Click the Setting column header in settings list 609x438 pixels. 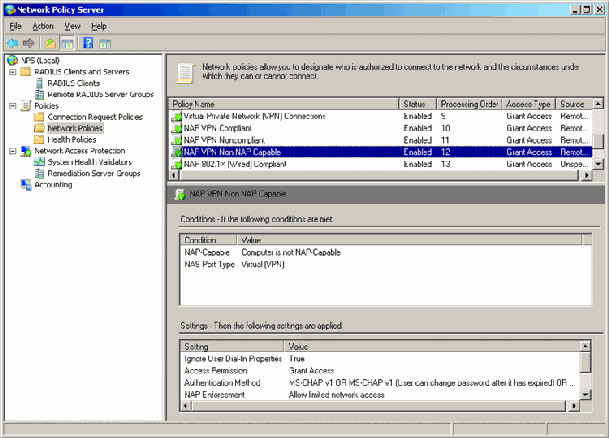point(232,346)
